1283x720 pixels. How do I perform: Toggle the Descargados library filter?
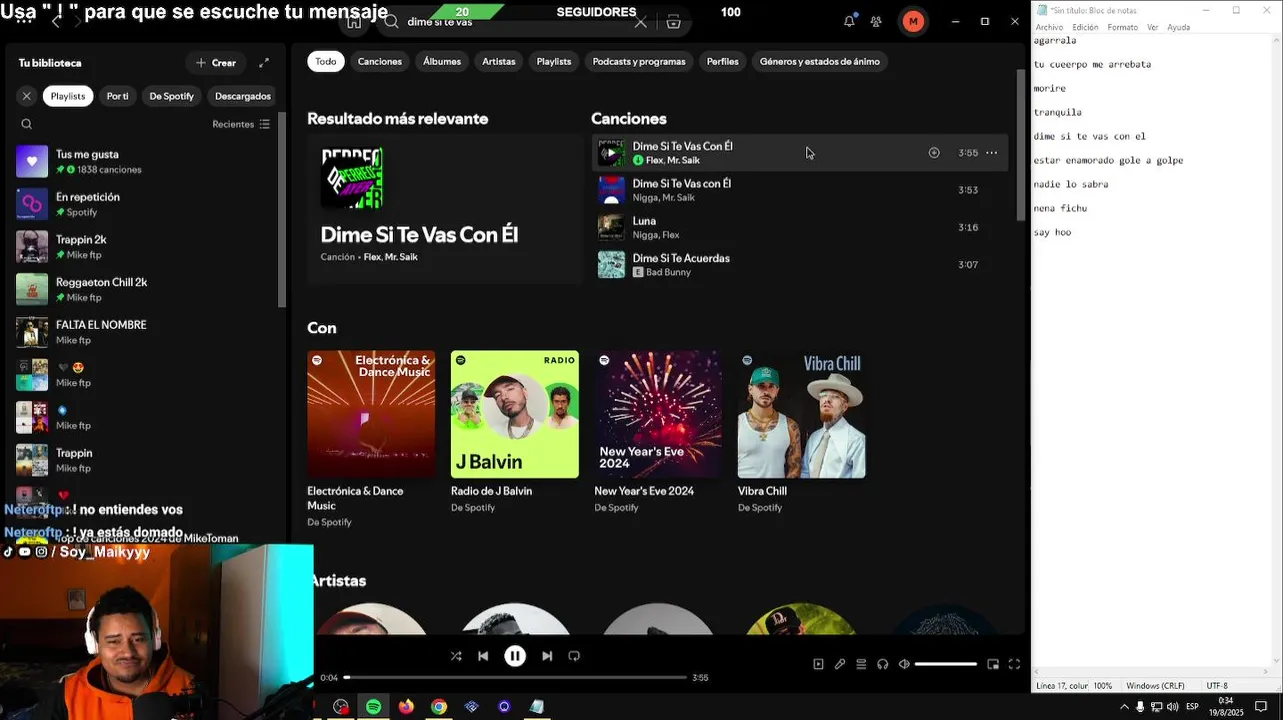coord(243,96)
